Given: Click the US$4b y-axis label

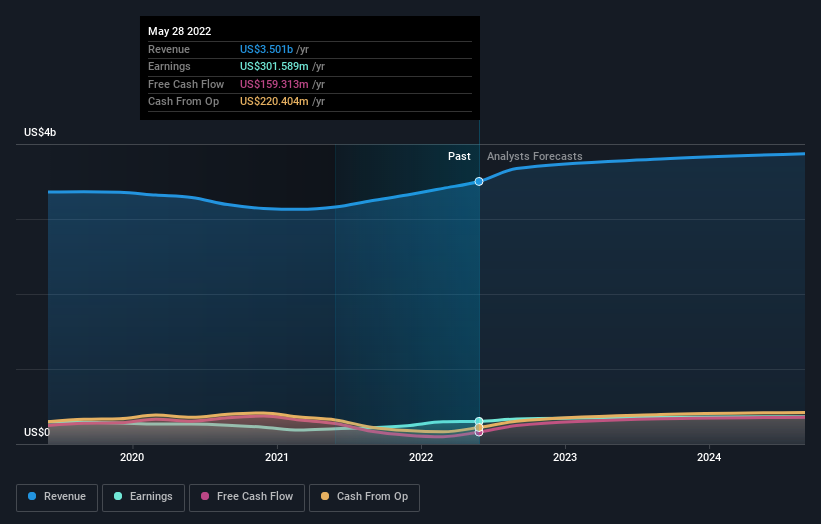Looking at the screenshot, I should tap(40, 132).
